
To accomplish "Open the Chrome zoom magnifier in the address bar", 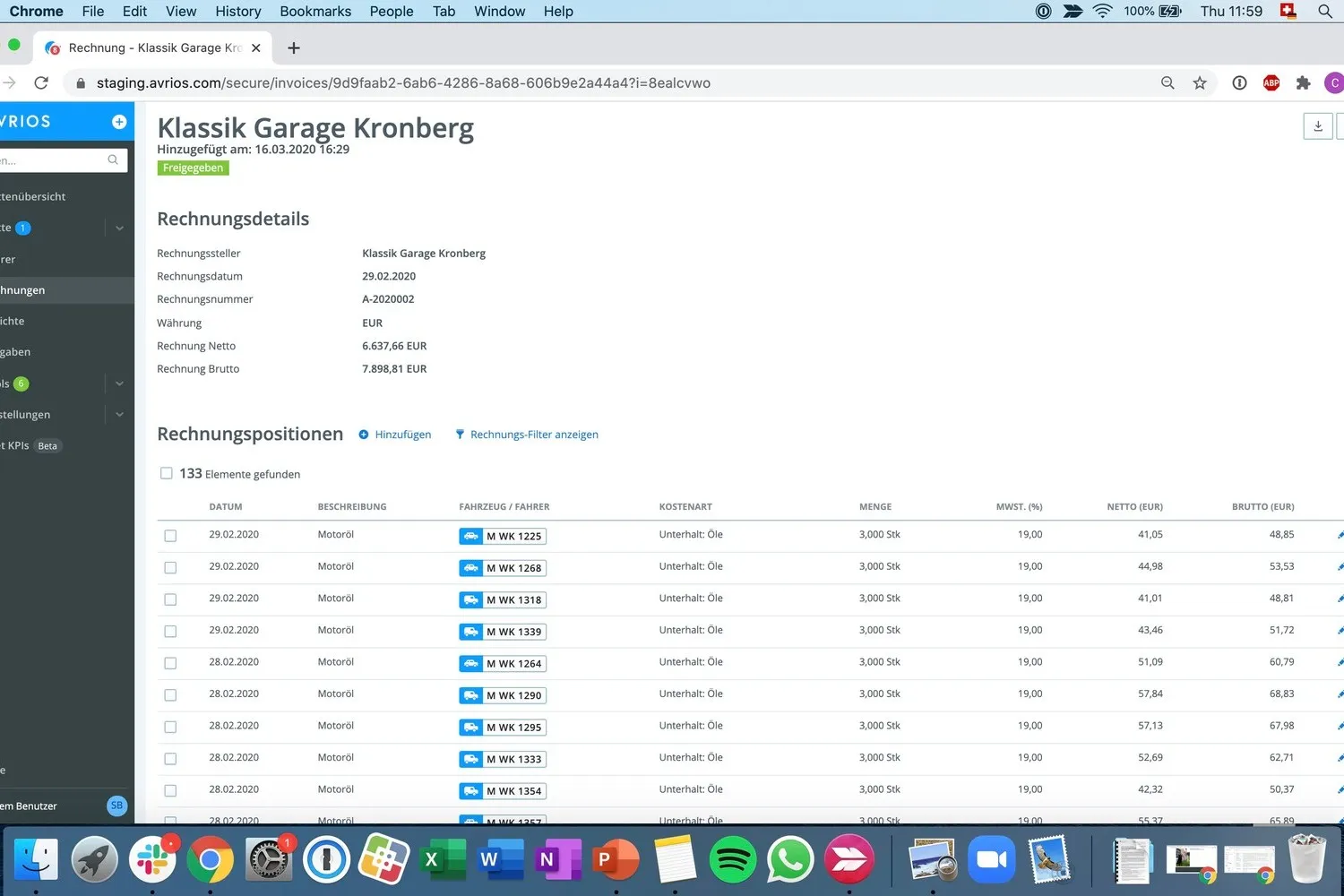I will [x=1167, y=83].
